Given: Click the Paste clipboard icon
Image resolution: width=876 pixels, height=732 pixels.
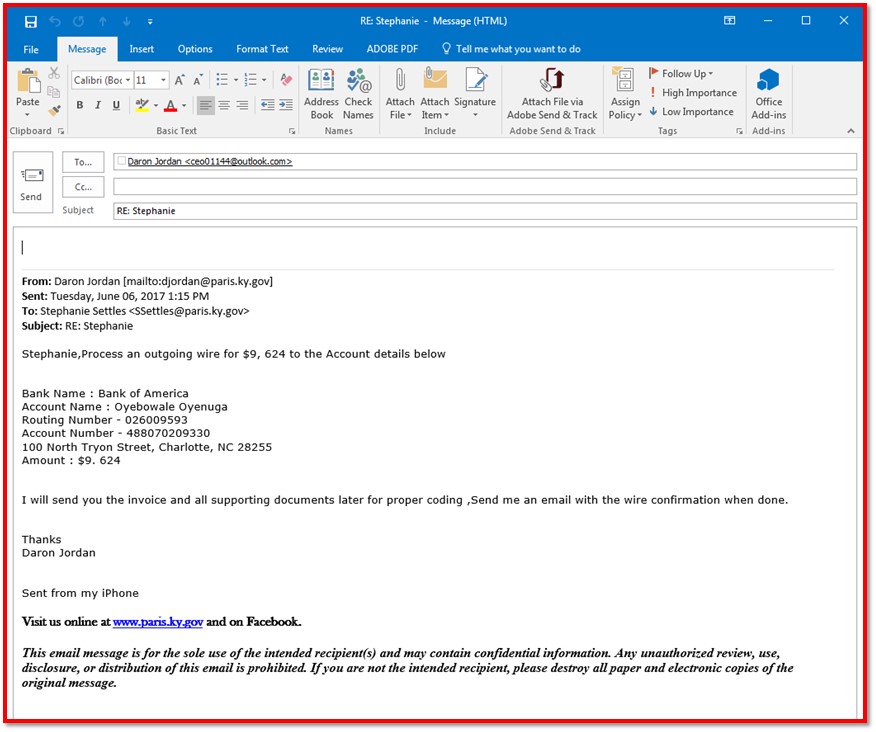Looking at the screenshot, I should click(x=28, y=82).
